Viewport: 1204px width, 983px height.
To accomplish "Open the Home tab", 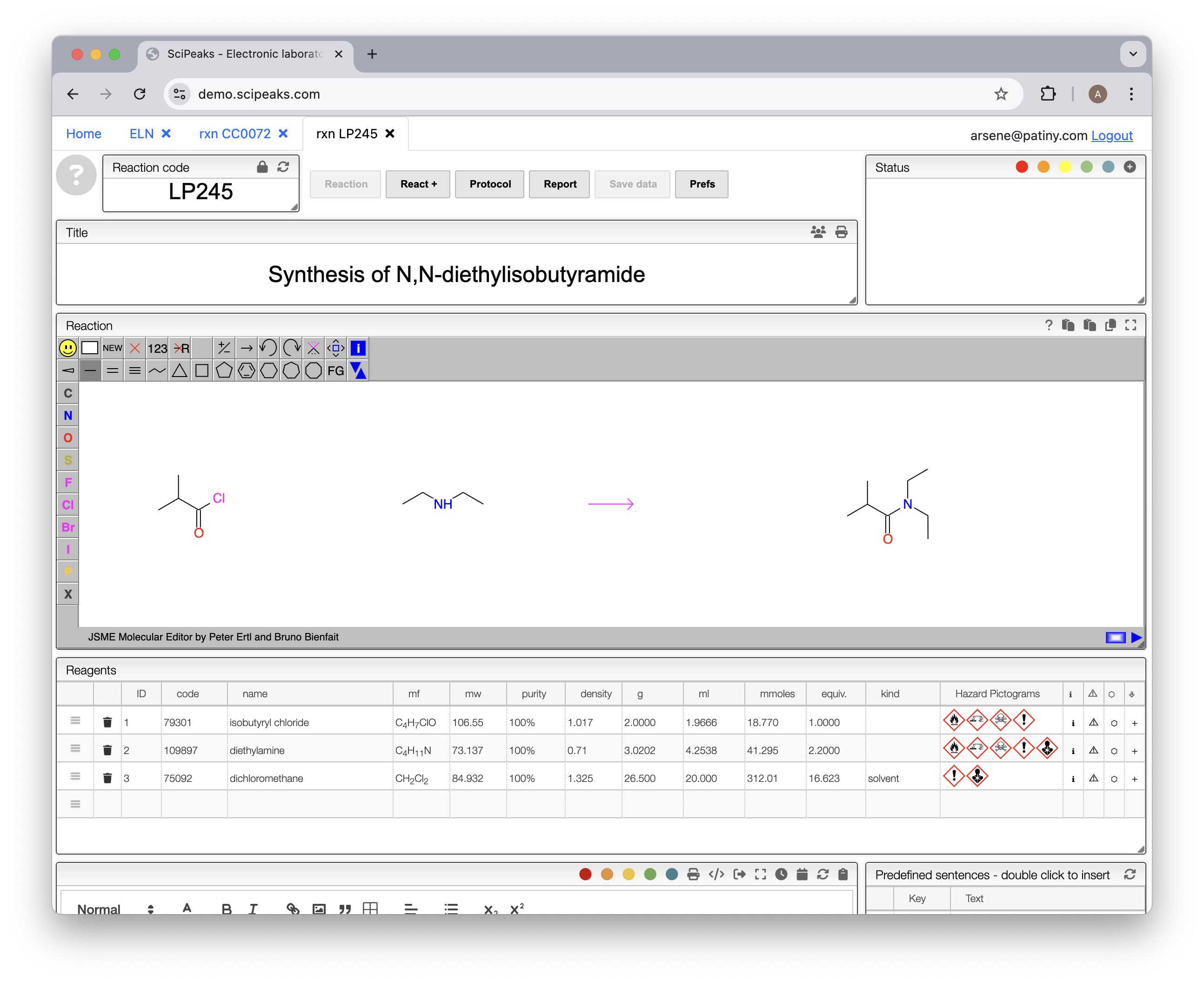I will point(84,134).
